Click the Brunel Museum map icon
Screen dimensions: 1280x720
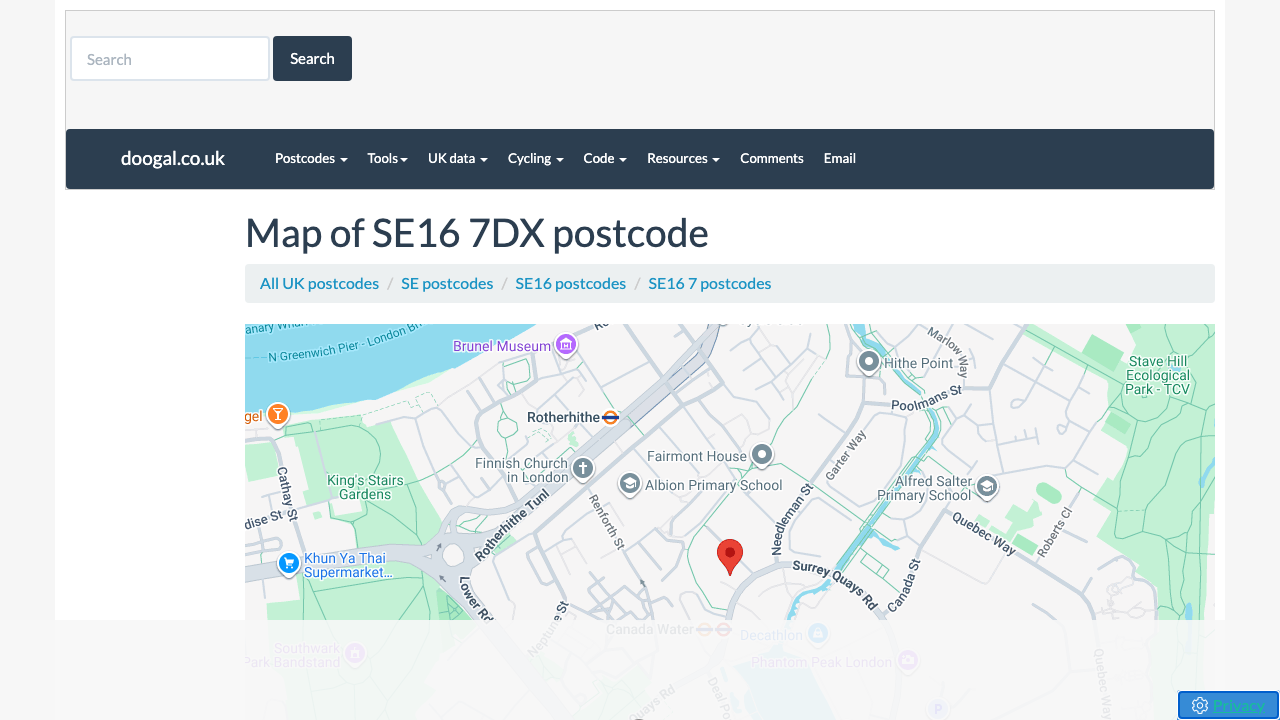click(565, 344)
